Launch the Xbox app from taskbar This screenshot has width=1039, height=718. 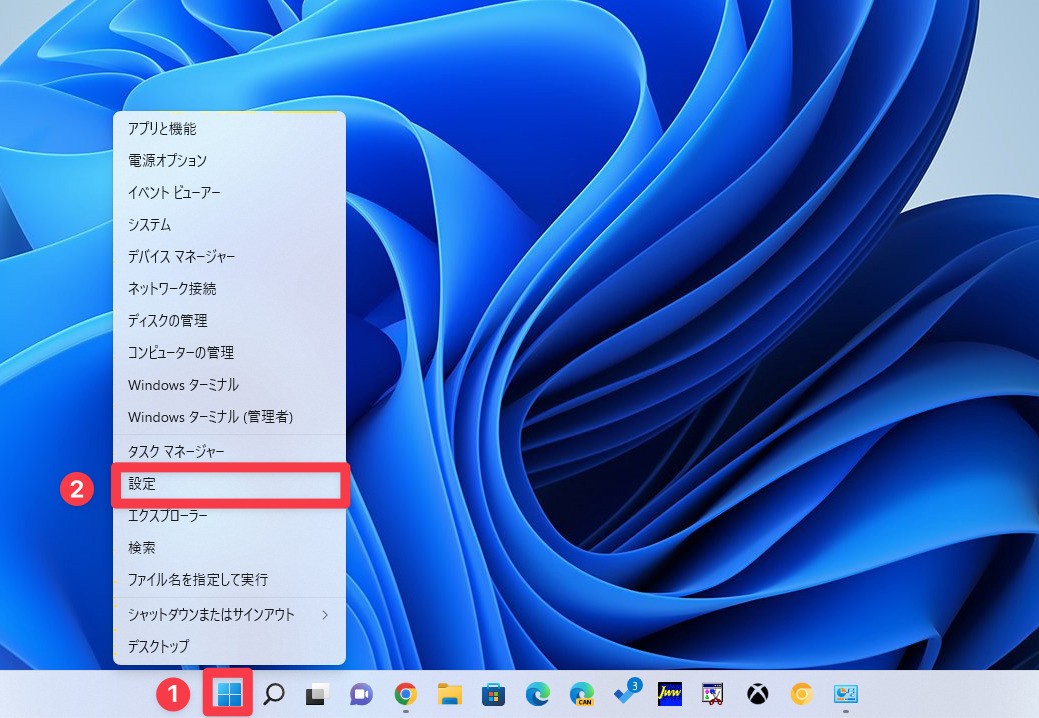click(x=757, y=694)
